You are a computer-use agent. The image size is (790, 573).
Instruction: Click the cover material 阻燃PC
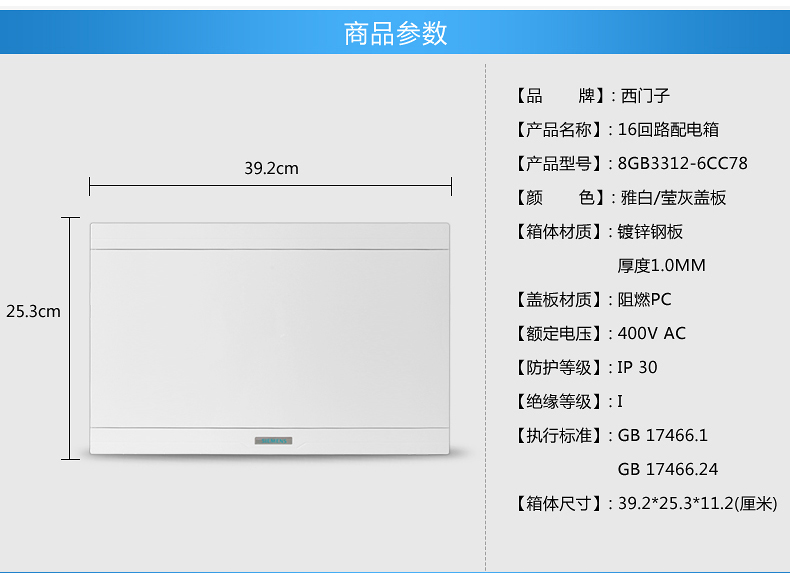(644, 300)
